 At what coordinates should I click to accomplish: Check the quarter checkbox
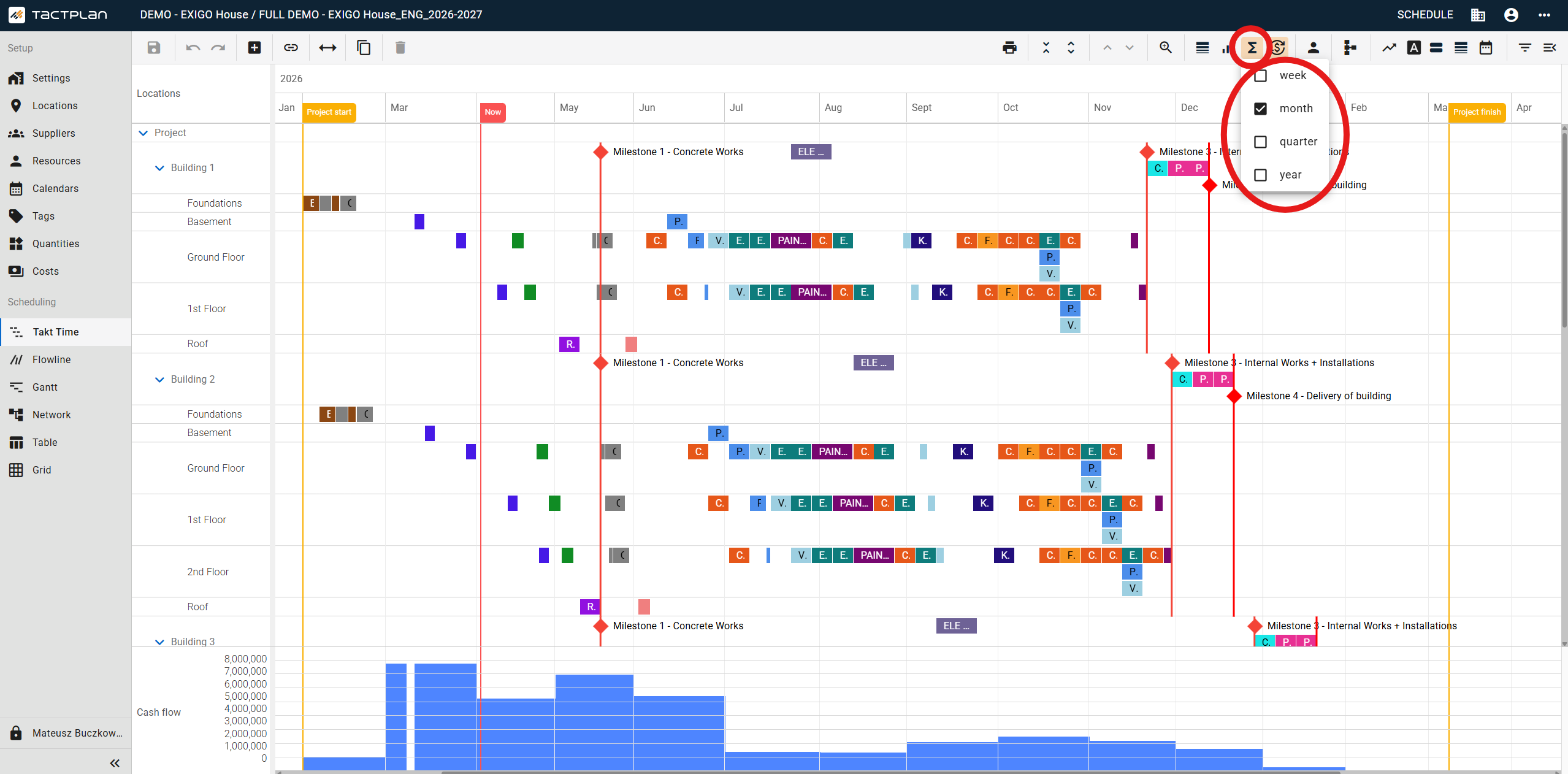tap(1261, 142)
